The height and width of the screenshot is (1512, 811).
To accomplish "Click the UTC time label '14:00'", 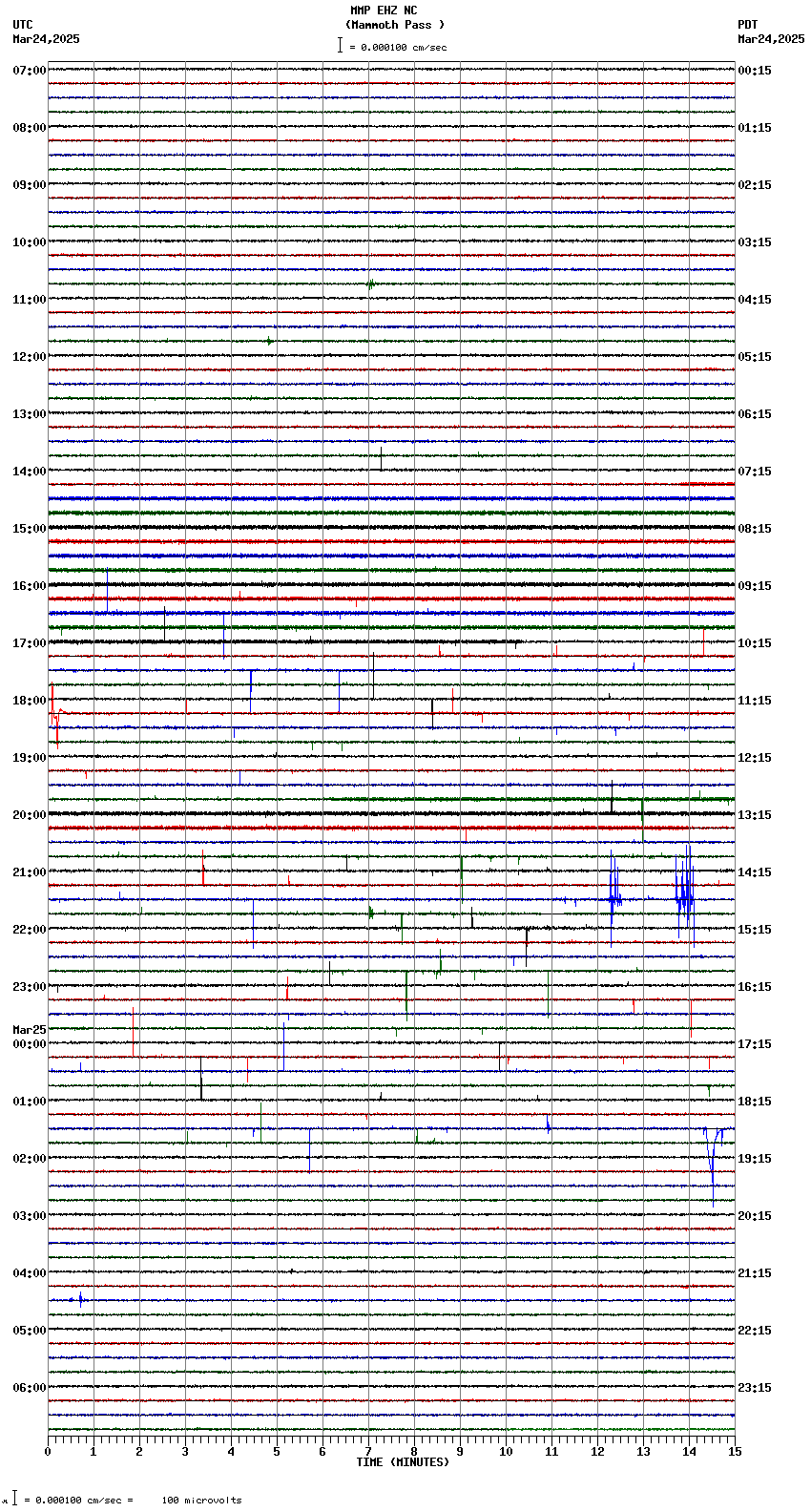I will point(30,472).
